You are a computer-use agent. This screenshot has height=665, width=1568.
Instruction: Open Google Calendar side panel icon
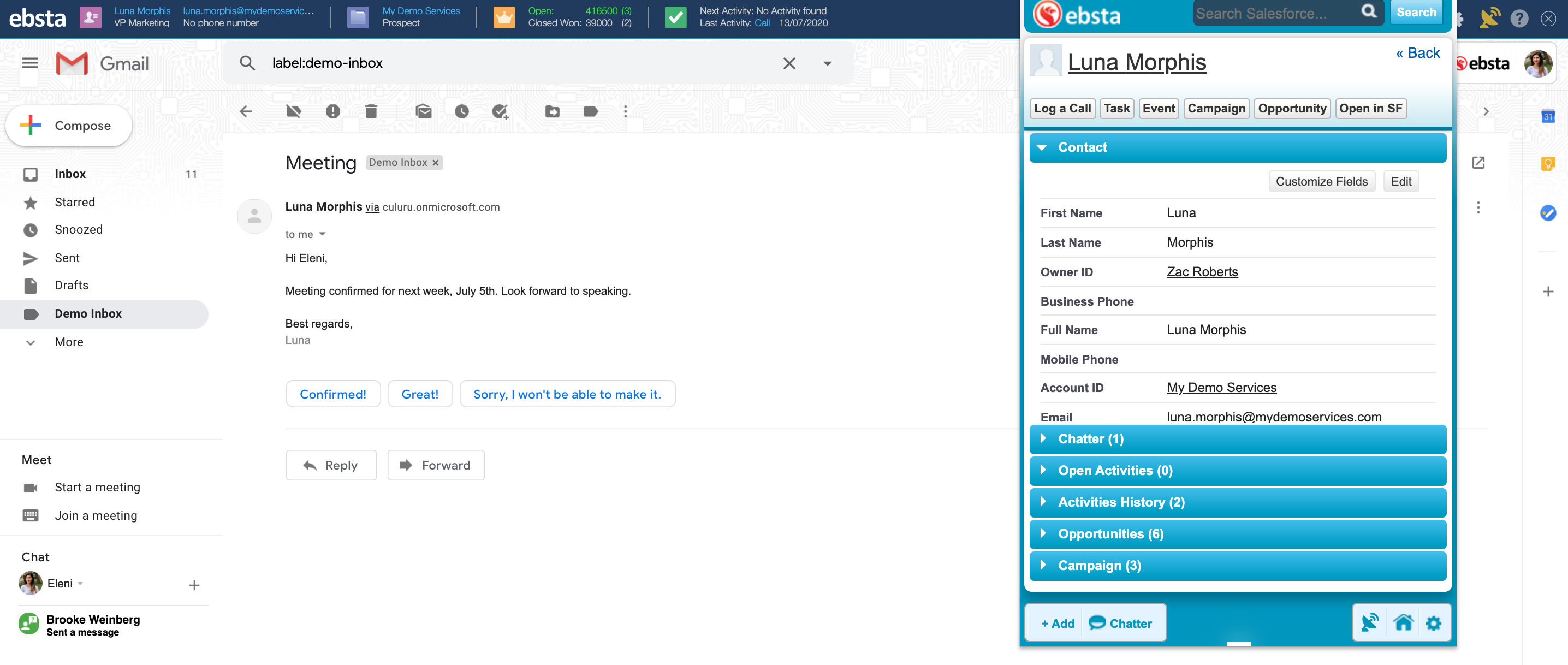(1548, 116)
